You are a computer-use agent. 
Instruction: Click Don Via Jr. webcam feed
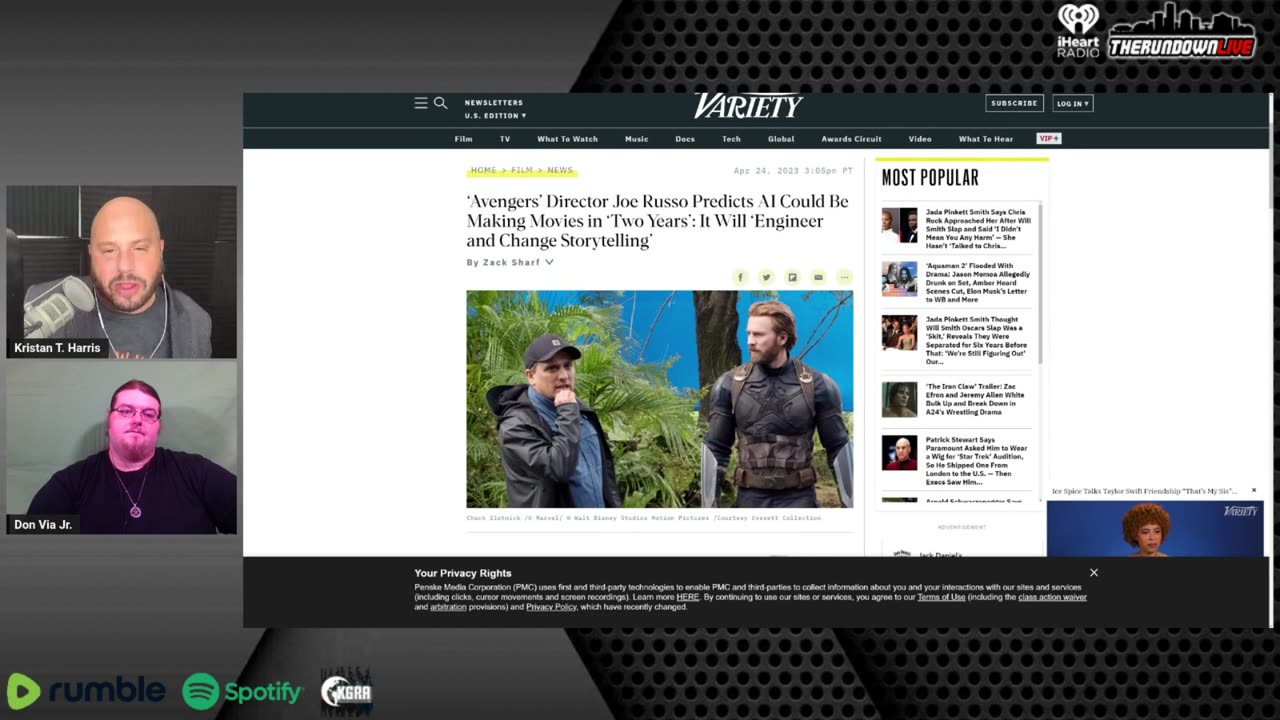point(122,447)
